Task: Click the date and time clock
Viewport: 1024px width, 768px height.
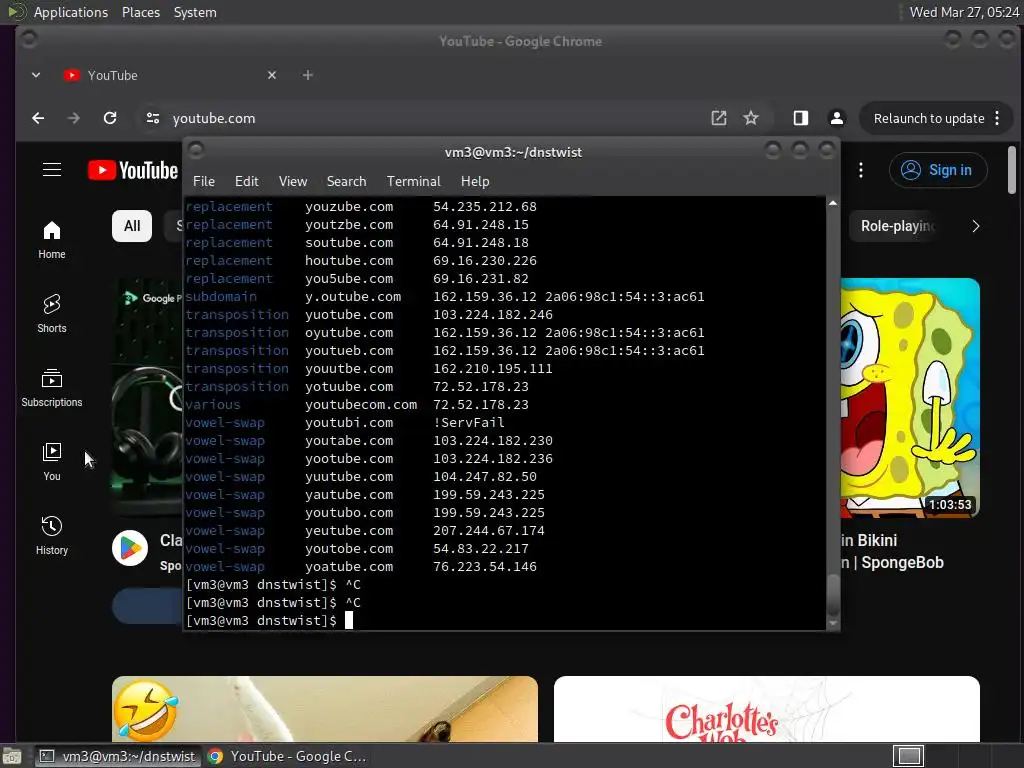Action: coord(964,12)
